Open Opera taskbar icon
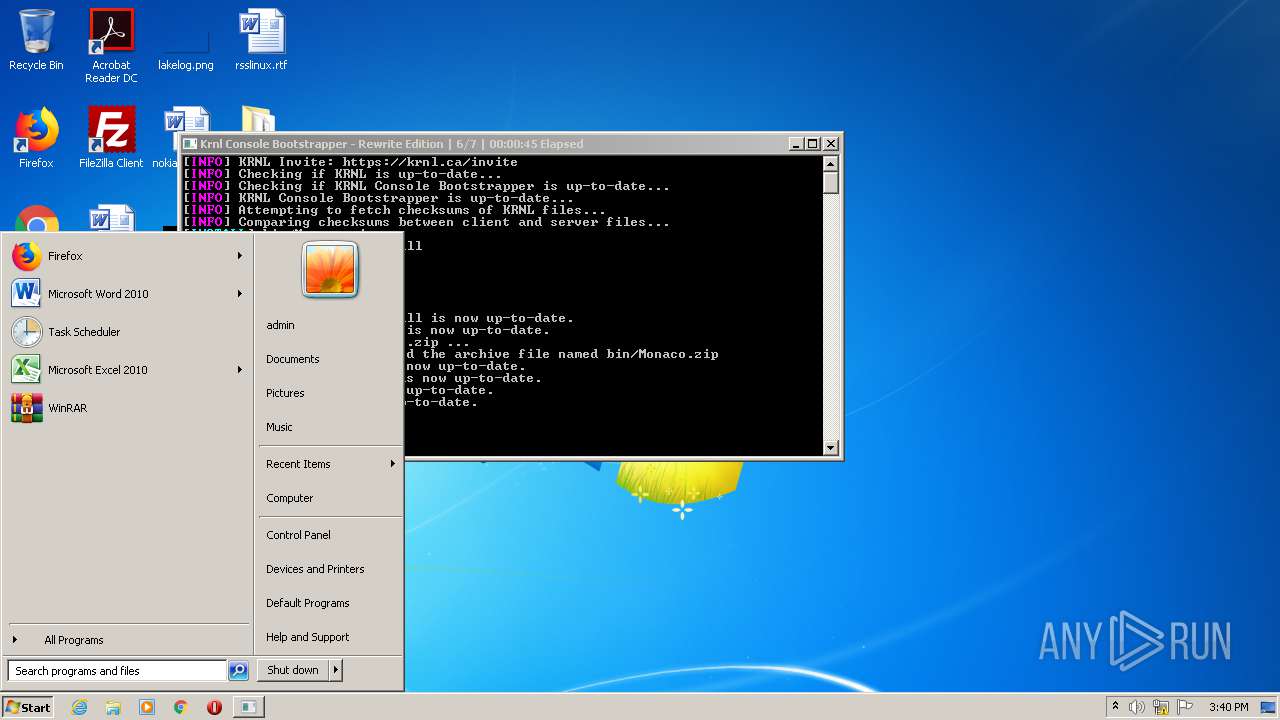This screenshot has width=1280, height=720. pyautogui.click(x=214, y=707)
